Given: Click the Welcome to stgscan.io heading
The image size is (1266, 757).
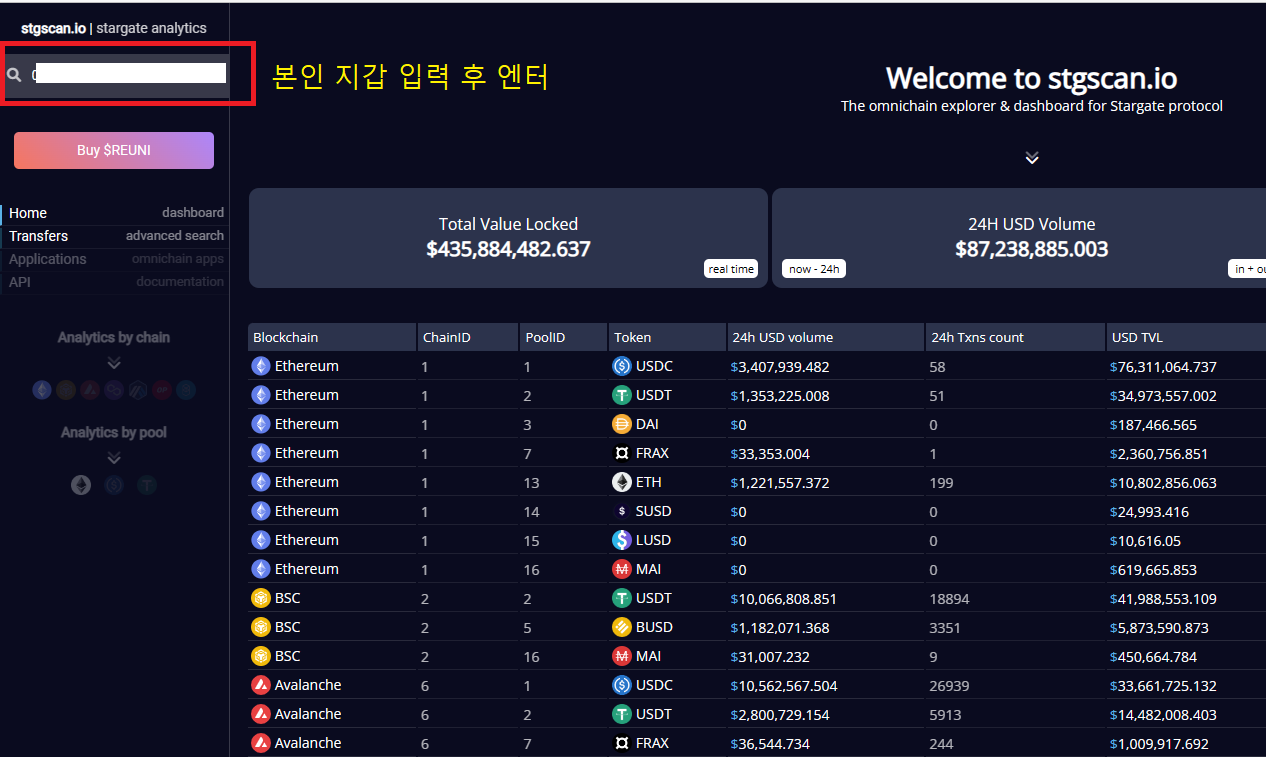Looking at the screenshot, I should (1031, 78).
